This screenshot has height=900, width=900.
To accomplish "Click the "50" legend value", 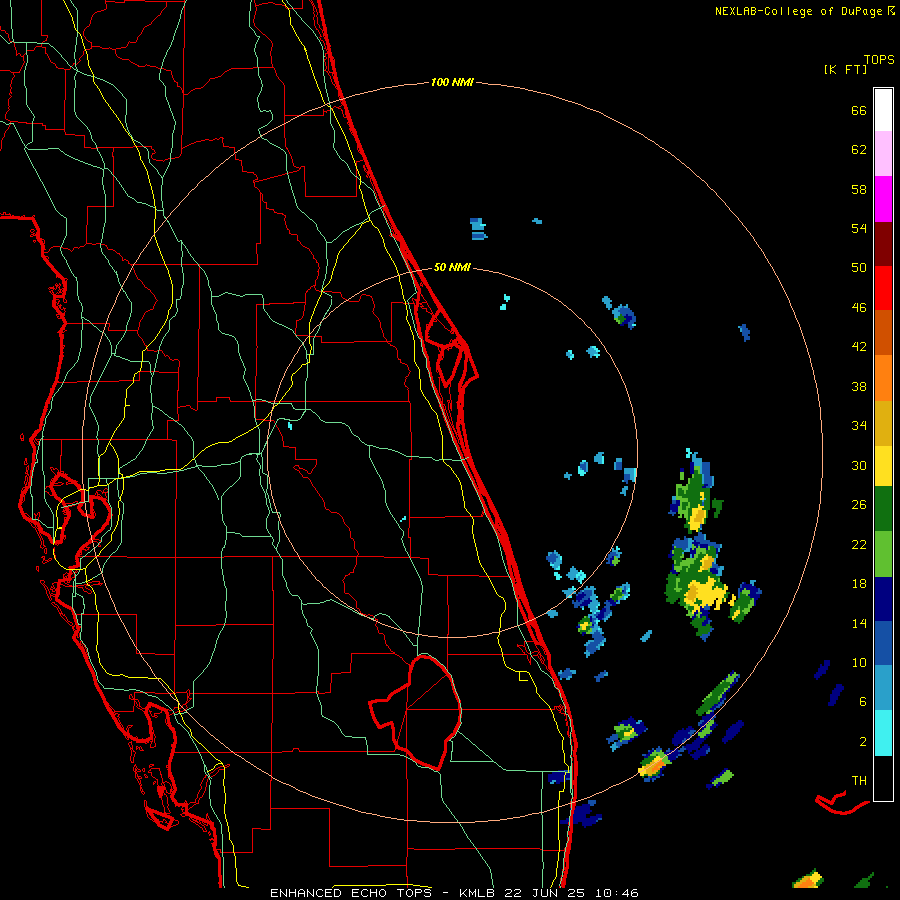I will tap(859, 268).
